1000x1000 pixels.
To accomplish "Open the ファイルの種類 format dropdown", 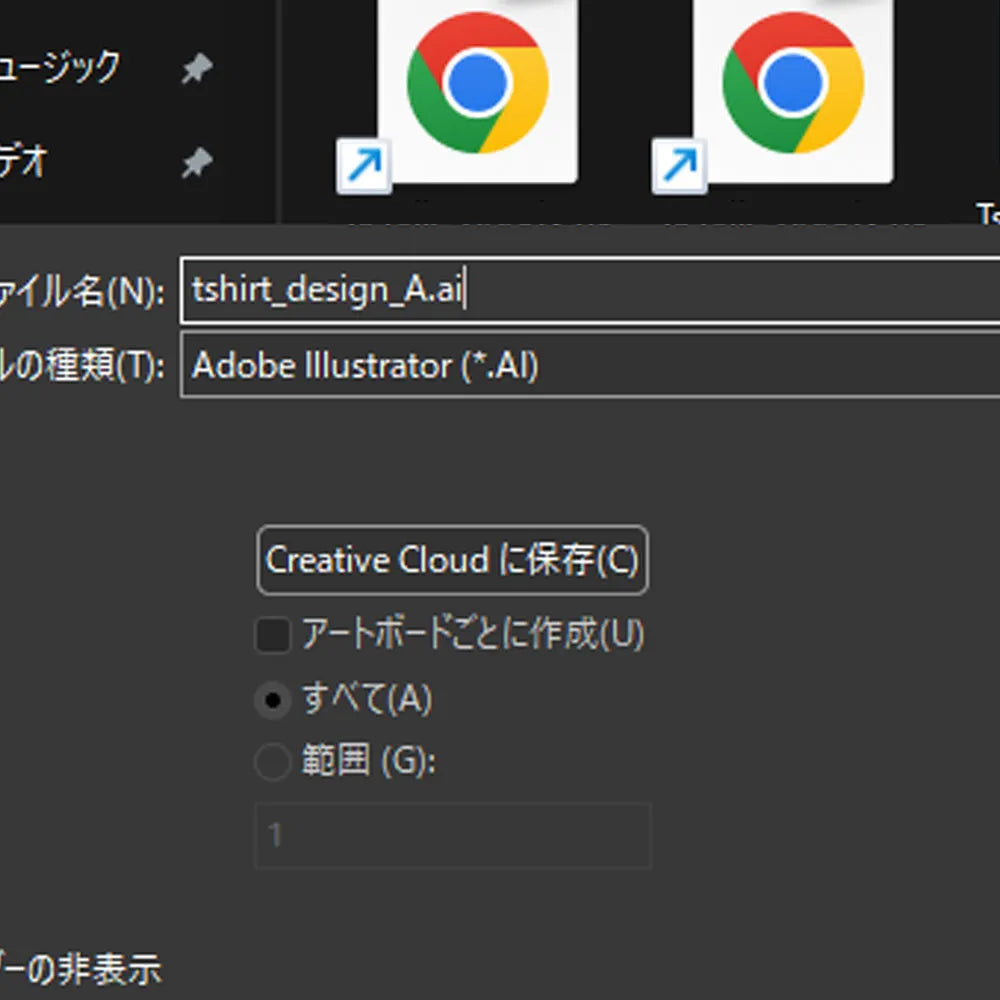I will click(590, 364).
